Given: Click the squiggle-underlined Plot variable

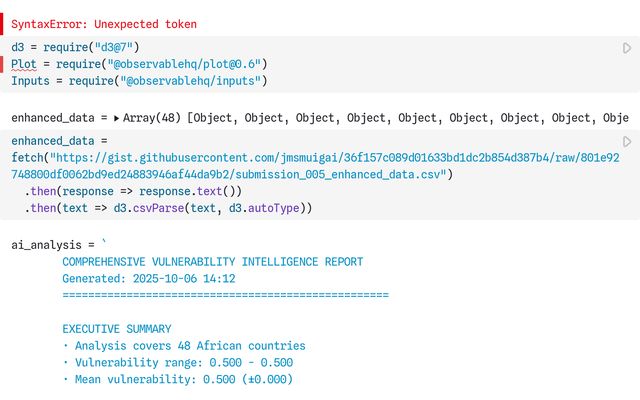Looking at the screenshot, I should tap(24, 64).
